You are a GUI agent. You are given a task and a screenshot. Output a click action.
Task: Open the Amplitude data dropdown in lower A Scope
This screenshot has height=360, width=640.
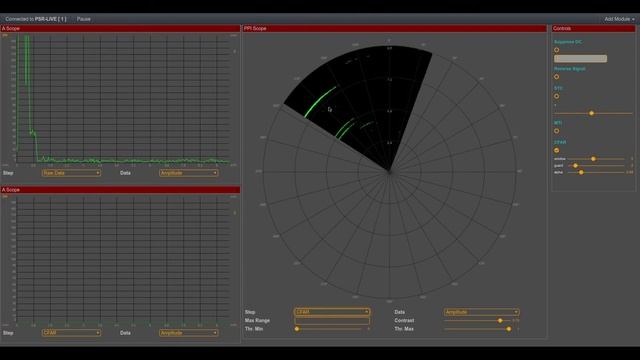(189, 333)
